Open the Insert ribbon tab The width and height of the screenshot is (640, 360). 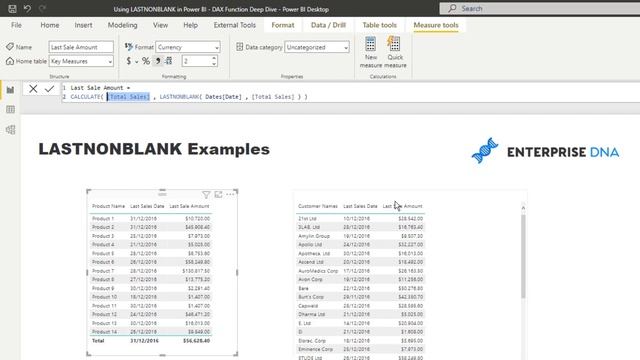coord(83,25)
